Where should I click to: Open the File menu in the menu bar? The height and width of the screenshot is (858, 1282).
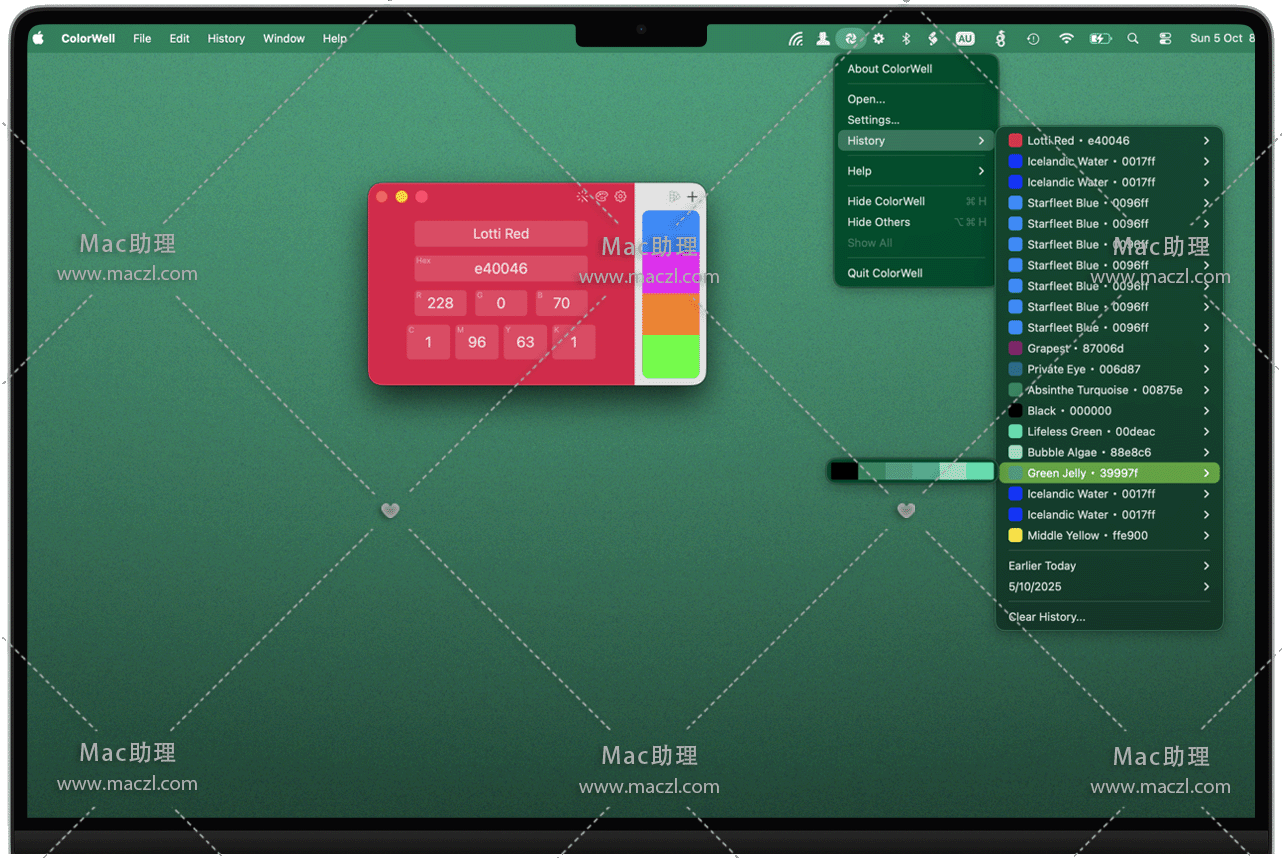[x=142, y=39]
